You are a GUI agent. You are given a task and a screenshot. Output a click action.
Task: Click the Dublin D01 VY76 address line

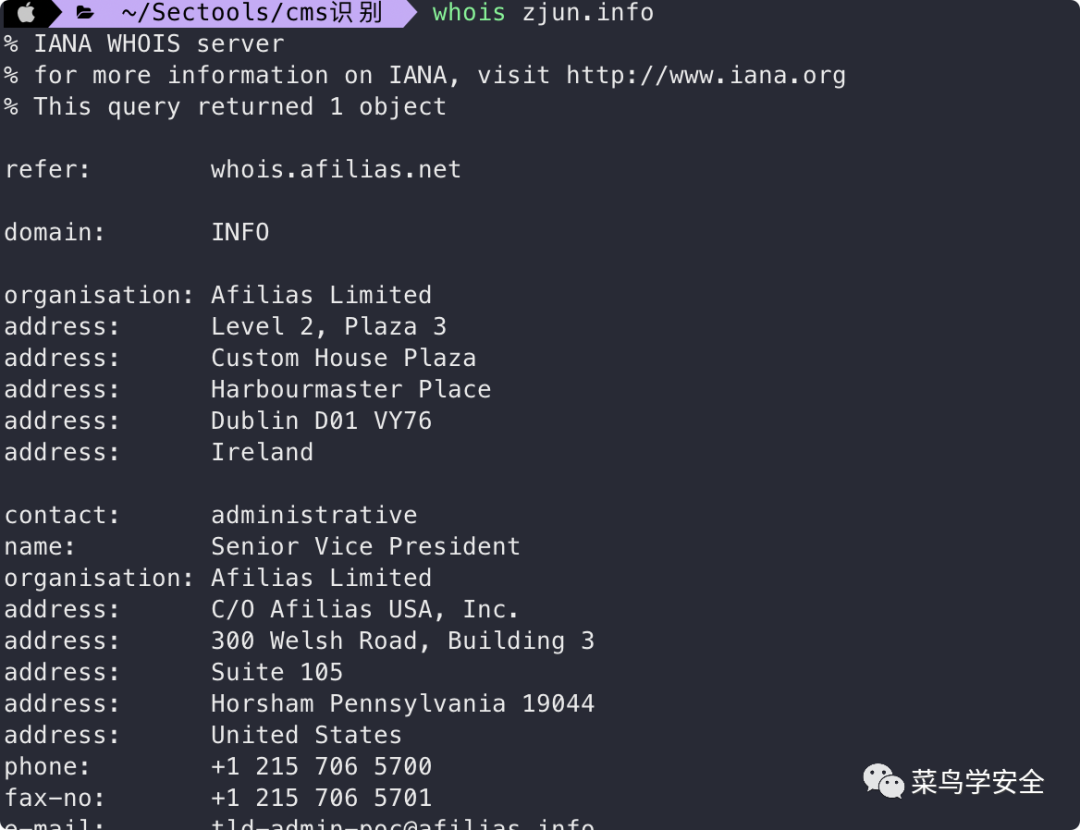(321, 421)
